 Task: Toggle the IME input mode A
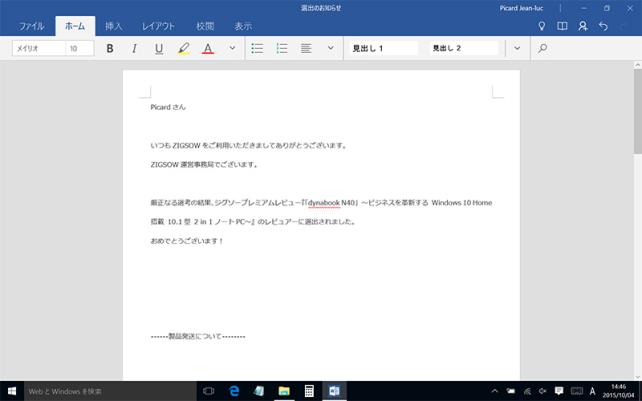[592, 391]
